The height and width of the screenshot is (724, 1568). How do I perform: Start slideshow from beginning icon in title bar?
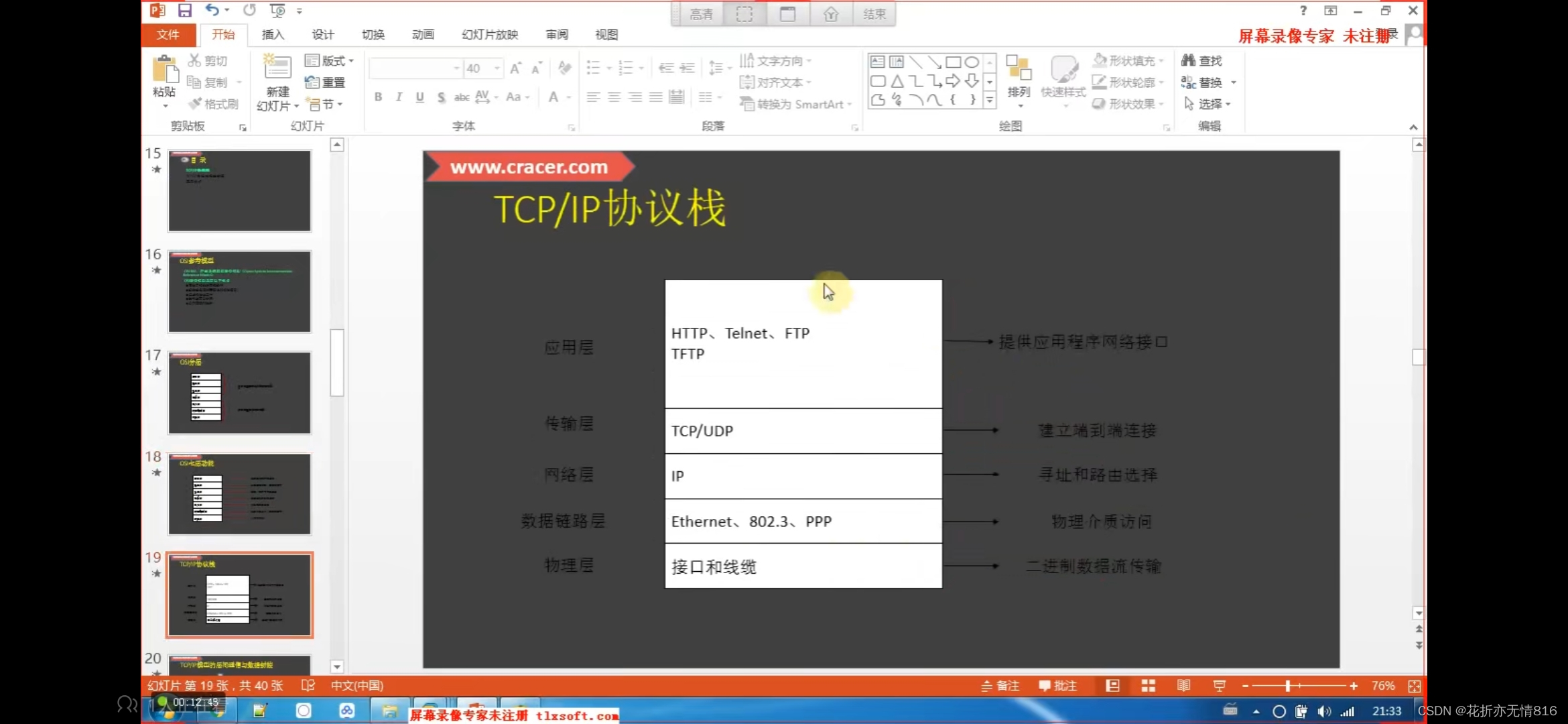click(277, 11)
